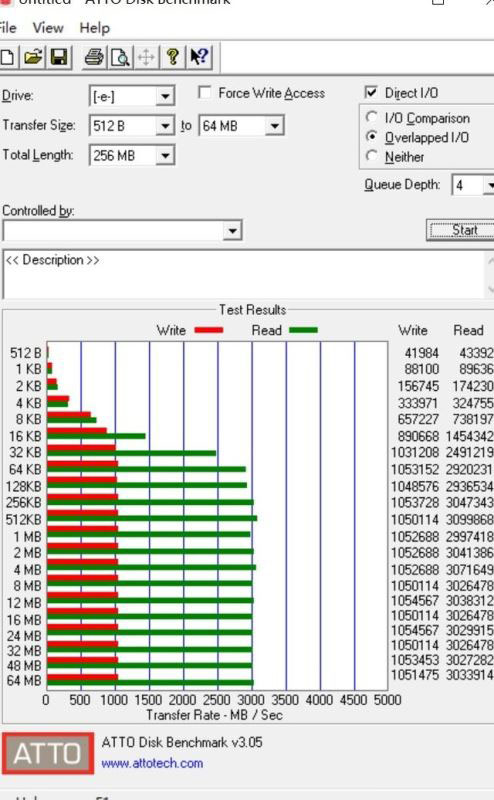Click the Print toolbar icon

tap(94, 57)
